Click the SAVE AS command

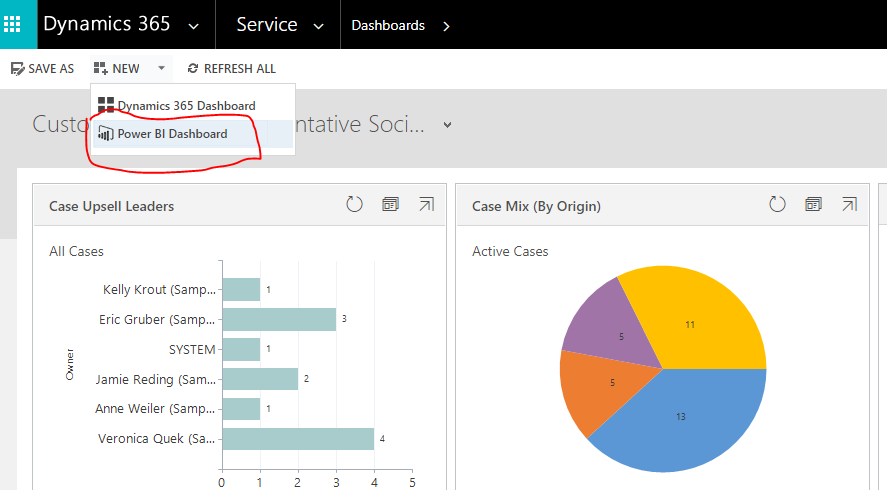coord(42,68)
